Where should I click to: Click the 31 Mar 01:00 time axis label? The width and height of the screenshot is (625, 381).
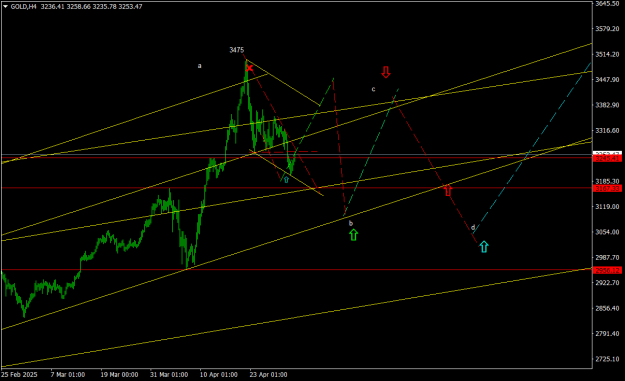[x=169, y=375]
